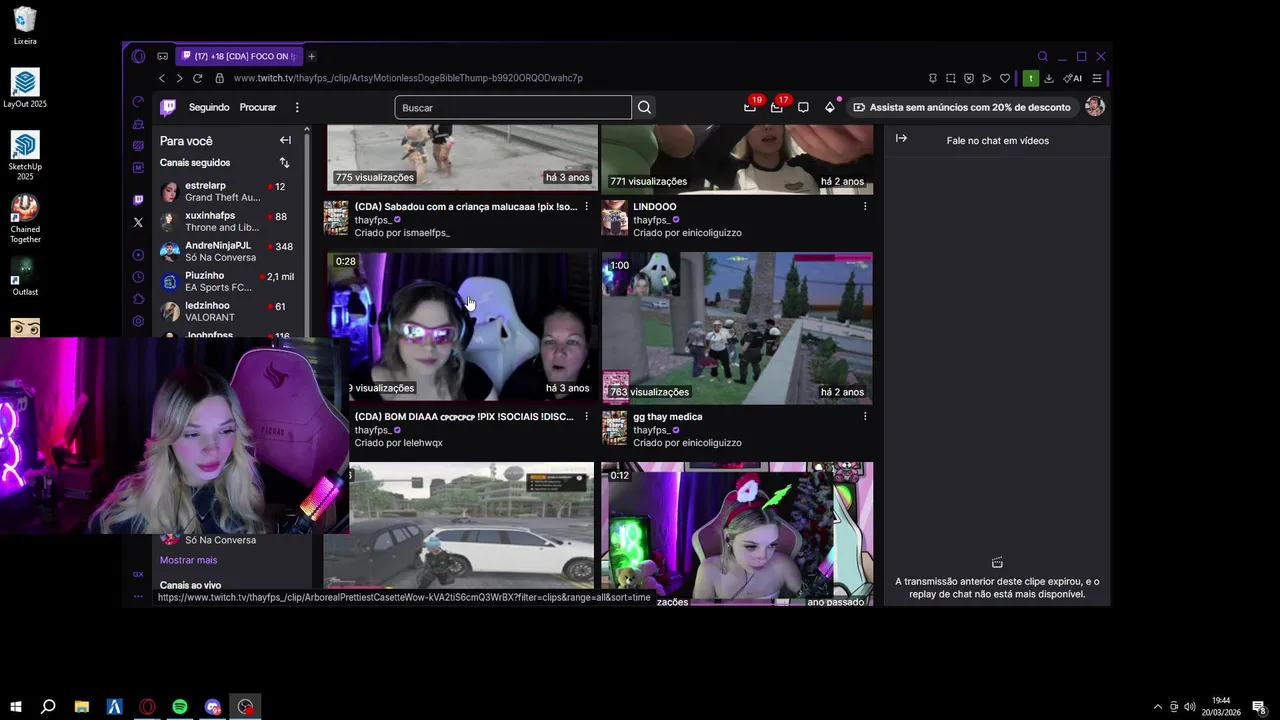1280x720 pixels.
Task: Open Opera AI button in toolbar
Action: pyautogui.click(x=1073, y=78)
